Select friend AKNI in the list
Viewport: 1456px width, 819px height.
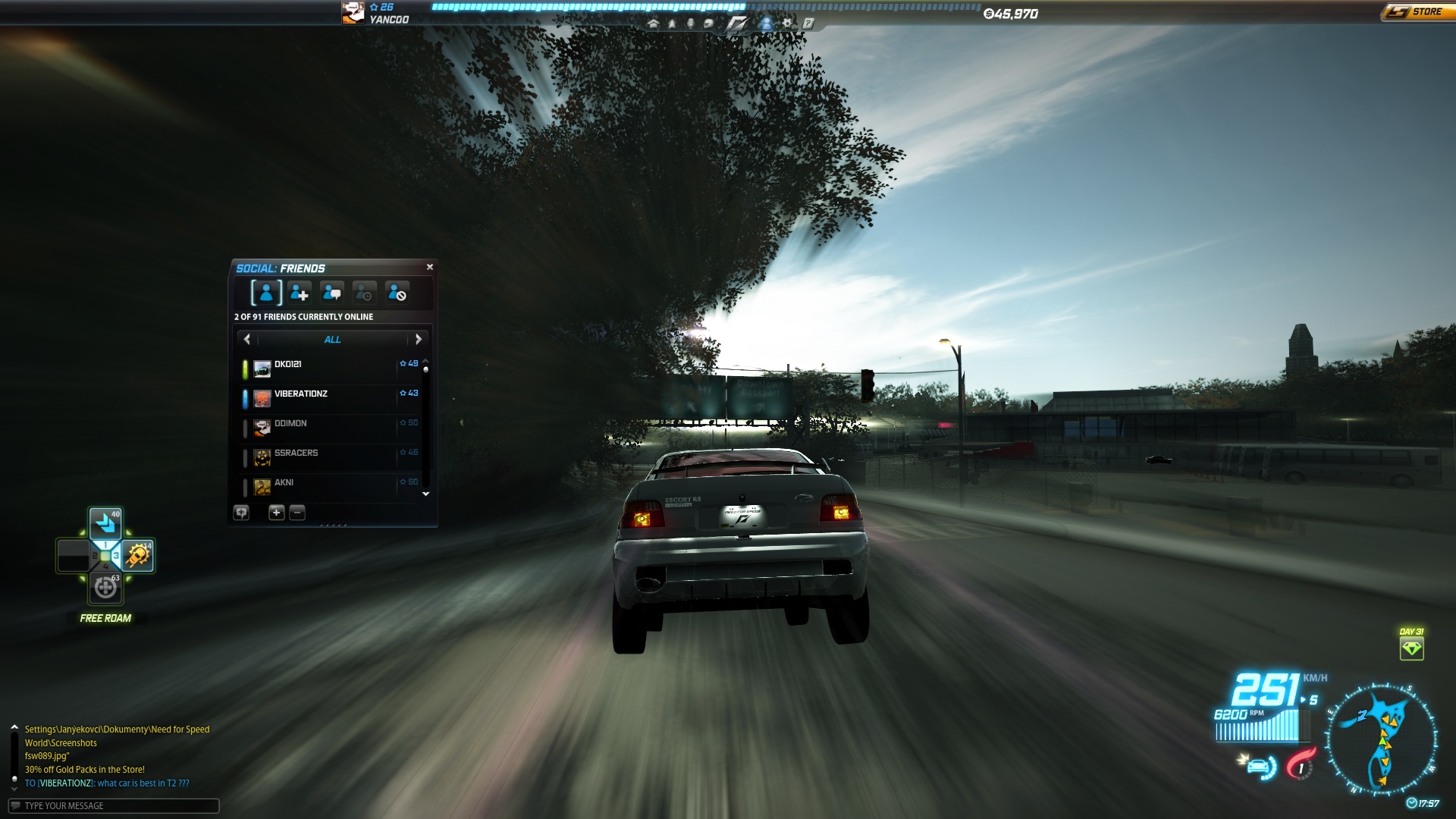[x=331, y=488]
